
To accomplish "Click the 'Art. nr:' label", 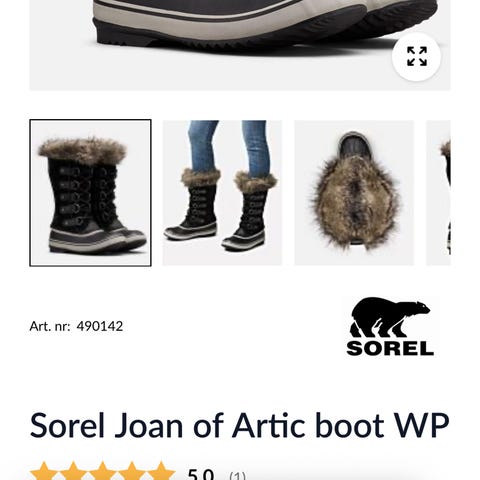I will coord(50,326).
